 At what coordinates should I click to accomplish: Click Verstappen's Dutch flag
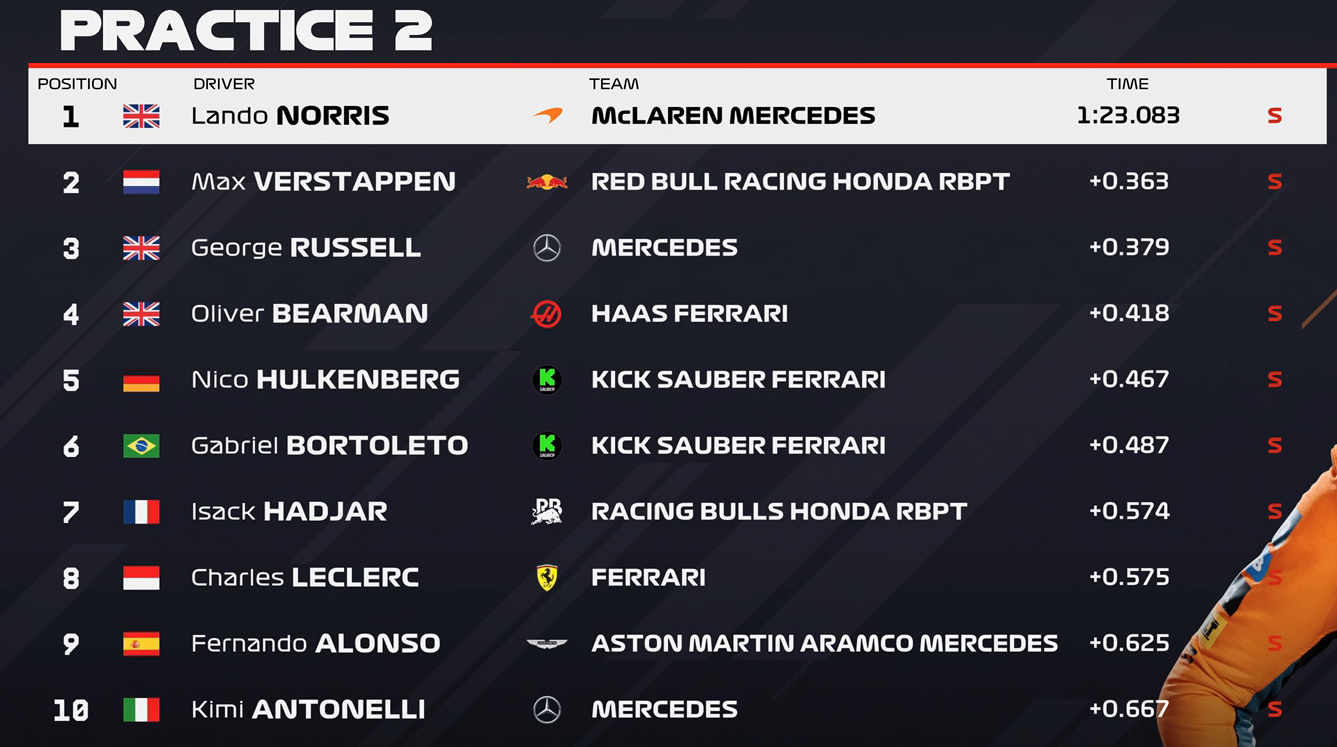pos(141,182)
